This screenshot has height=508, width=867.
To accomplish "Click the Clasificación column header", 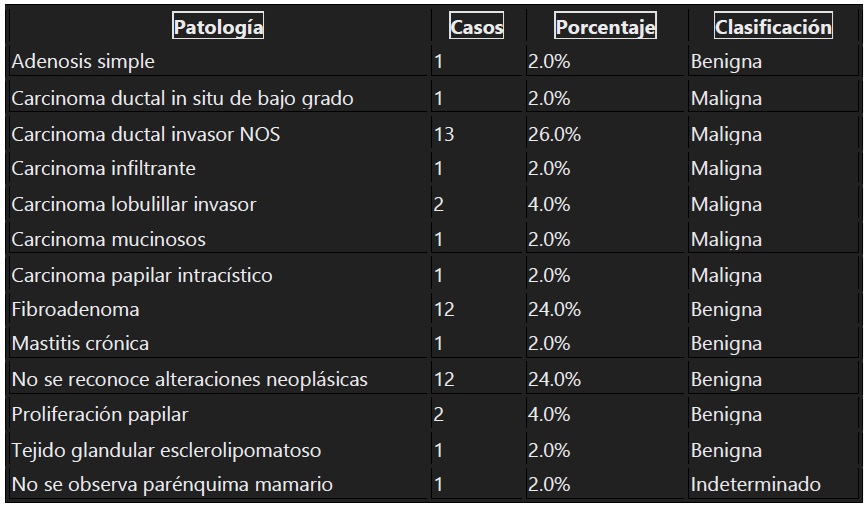I will pyautogui.click(x=773, y=28).
